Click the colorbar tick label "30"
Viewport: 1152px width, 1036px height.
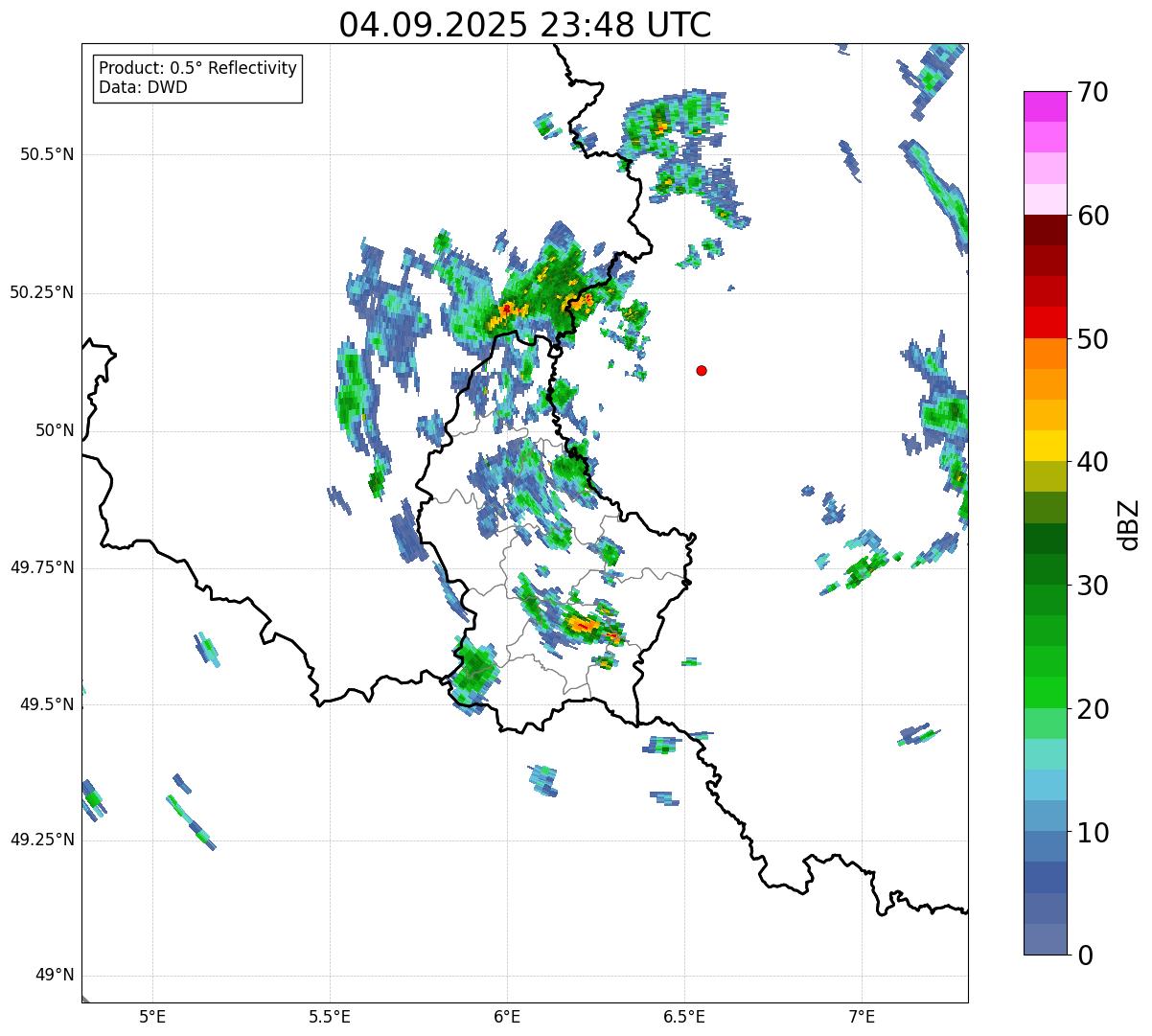(x=1093, y=586)
